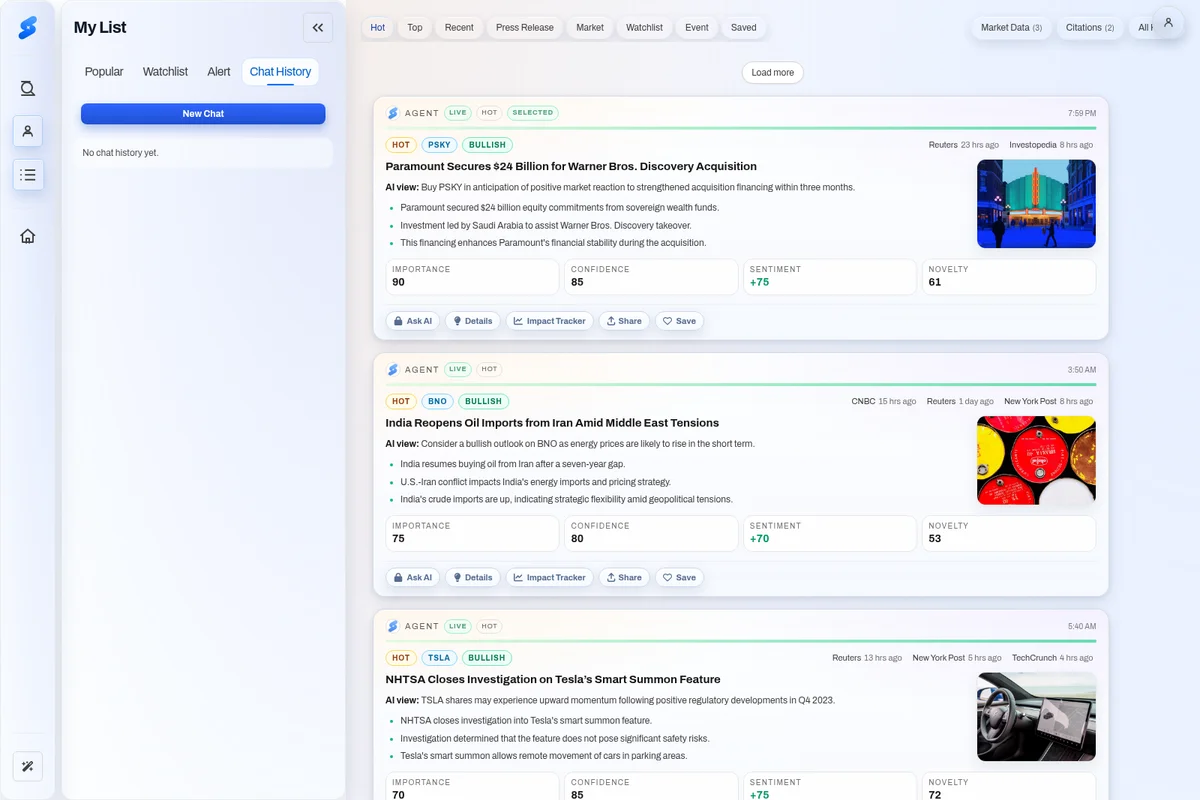Open Impact Tracker on the India oil news
Viewport: 1200px width, 800px height.
point(550,577)
